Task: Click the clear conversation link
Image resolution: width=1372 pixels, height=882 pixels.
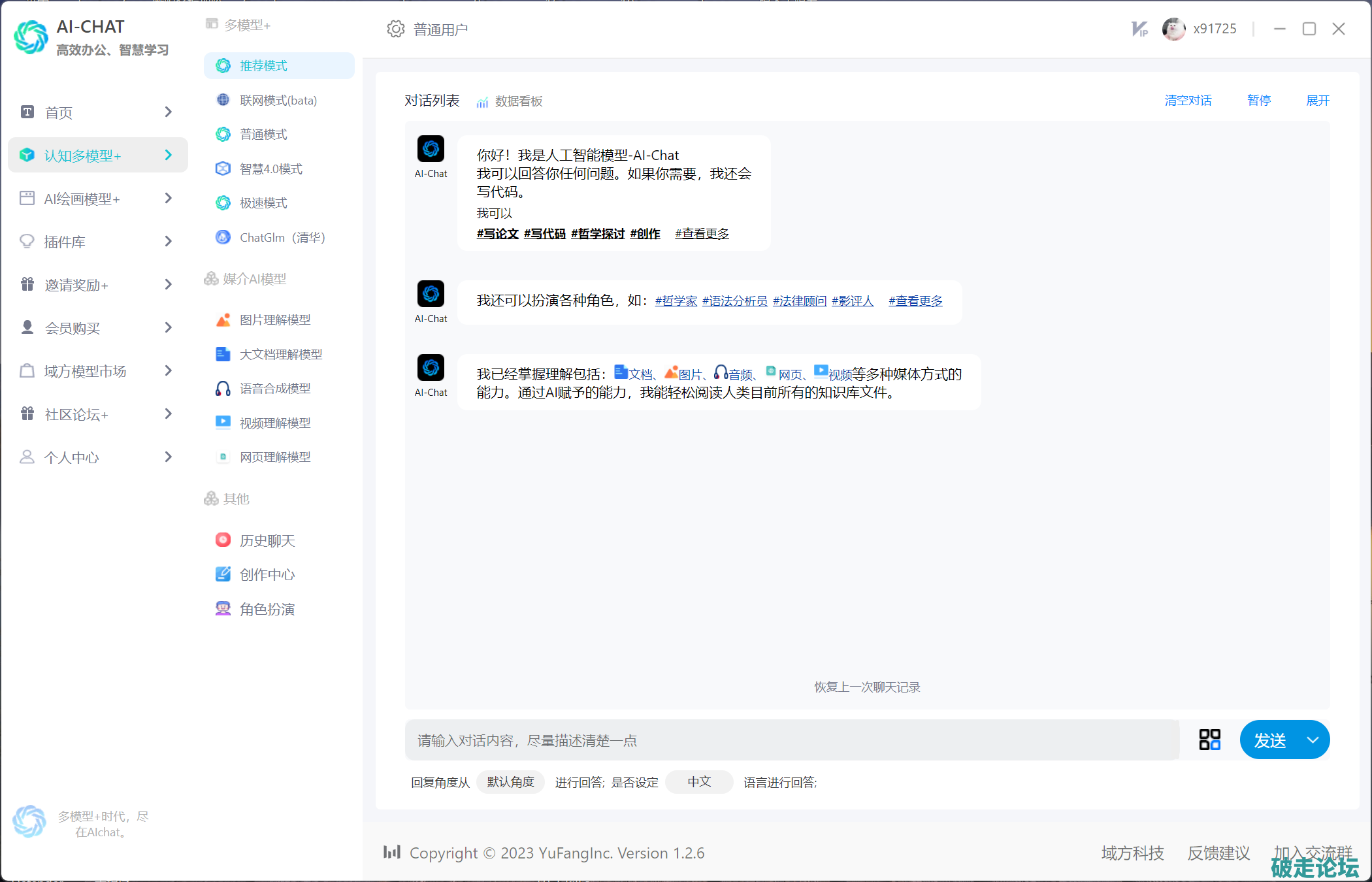Action: 1188,101
